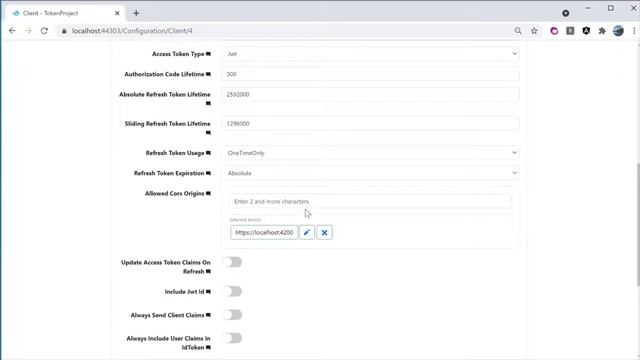Click the page vertical scrollbar
Image resolution: width=640 pixels, height=360 pixels.
(x=638, y=224)
